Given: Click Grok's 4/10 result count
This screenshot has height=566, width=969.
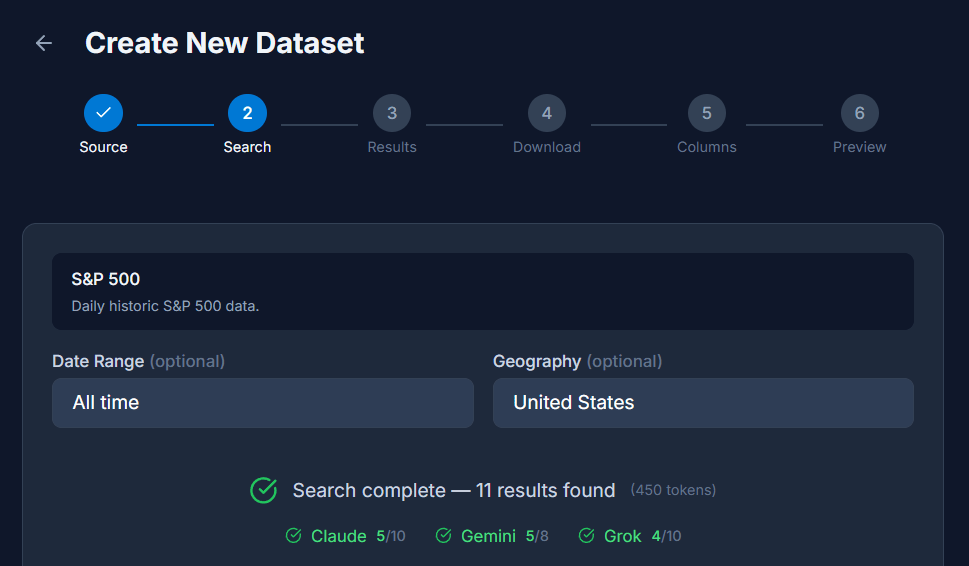Looking at the screenshot, I should click(x=666, y=536).
